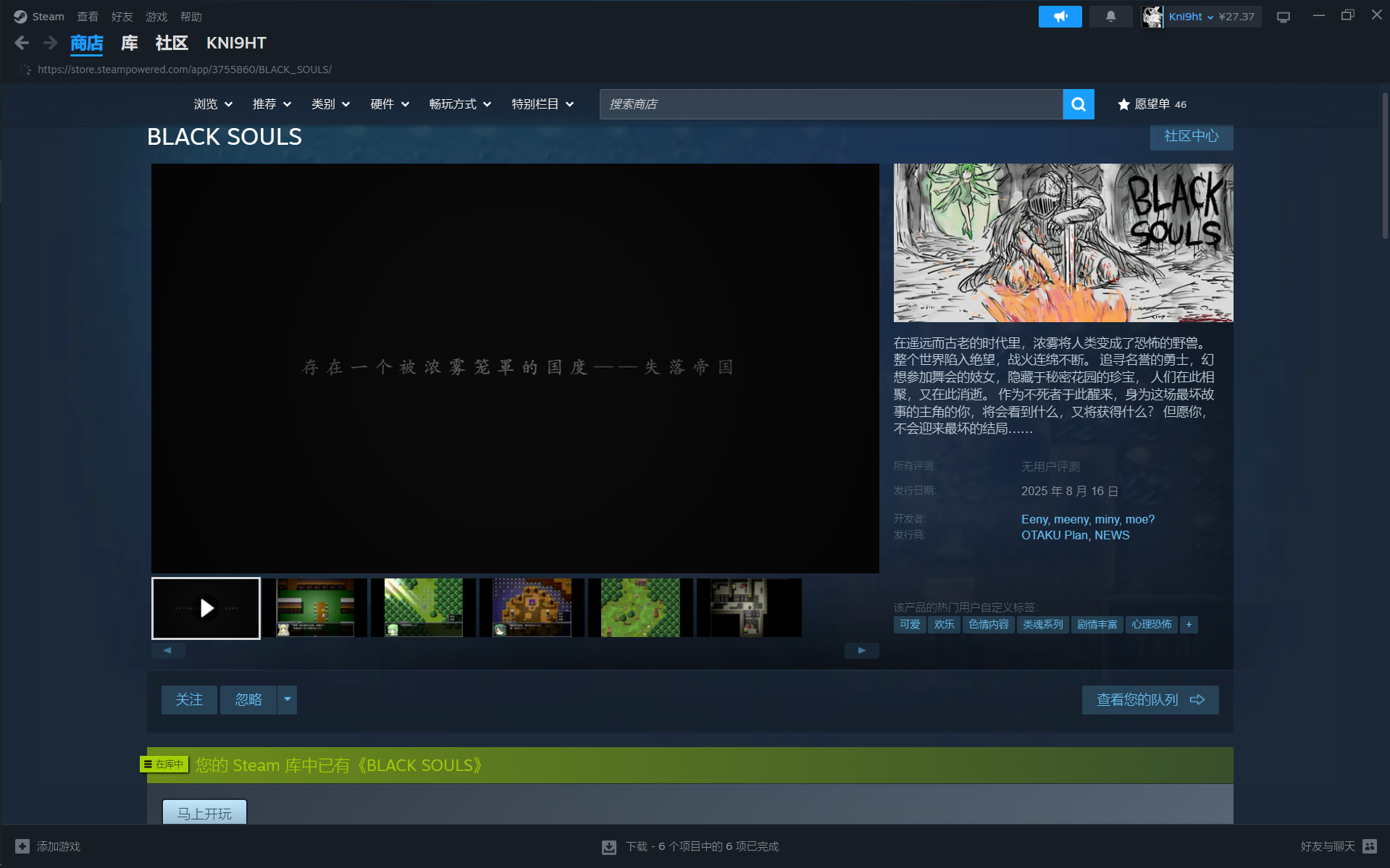This screenshot has width=1390, height=868.
Task: Click the BLACK SOULS capsule artwork
Action: 1063,243
